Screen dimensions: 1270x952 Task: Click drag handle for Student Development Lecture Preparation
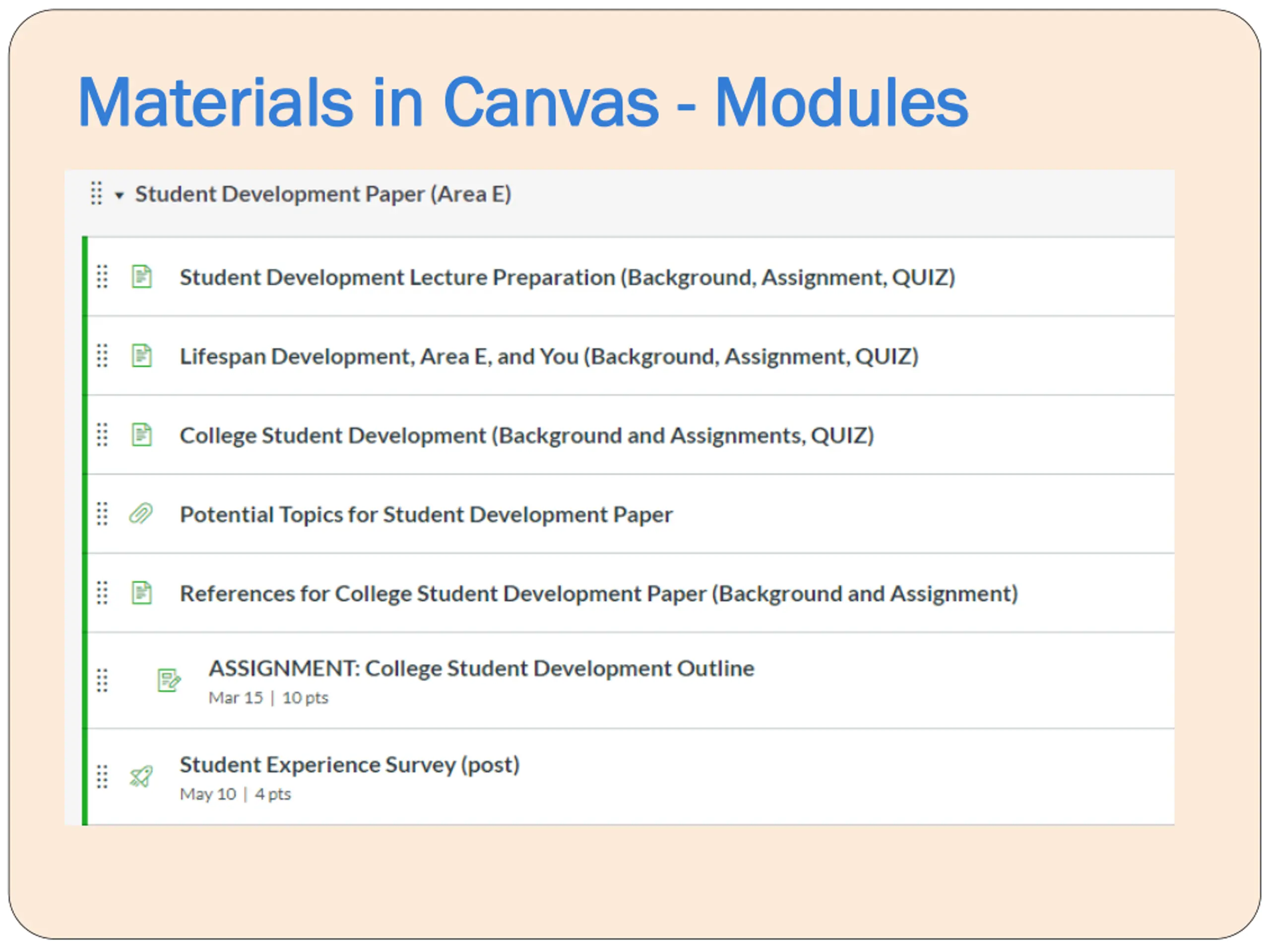(x=102, y=277)
